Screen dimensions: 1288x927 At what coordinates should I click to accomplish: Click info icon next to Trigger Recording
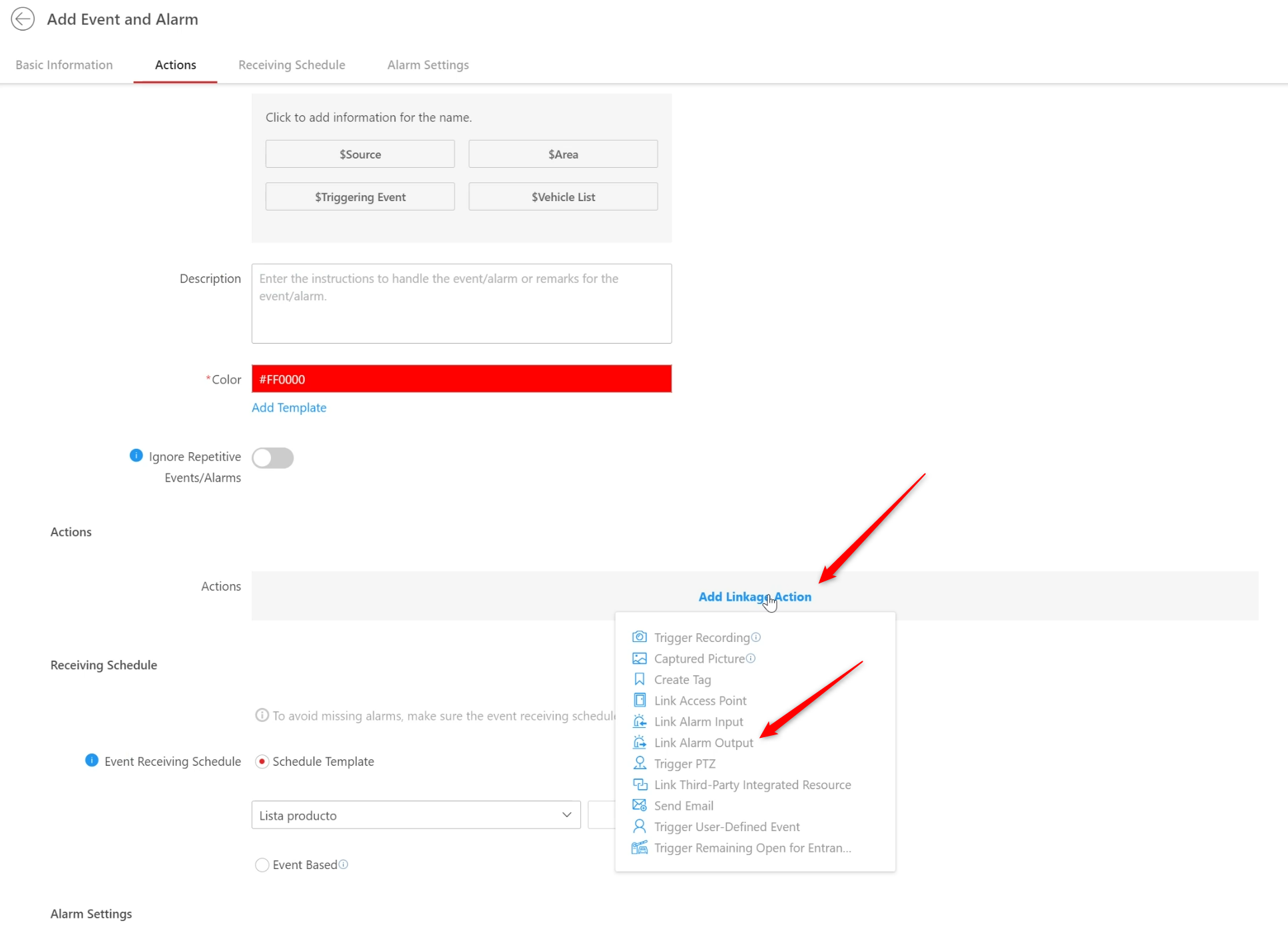pos(755,637)
